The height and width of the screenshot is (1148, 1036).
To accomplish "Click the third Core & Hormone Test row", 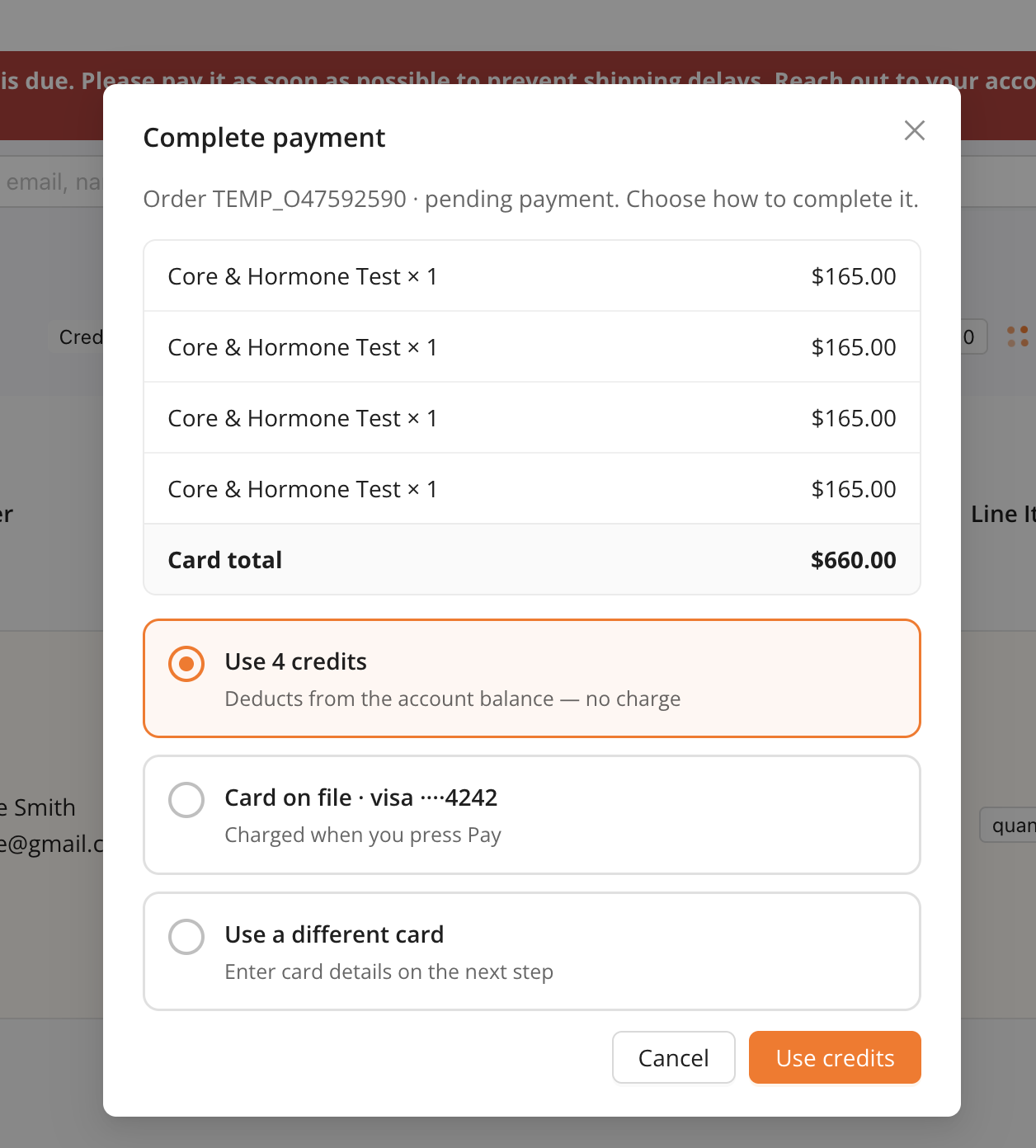I will click(x=532, y=418).
